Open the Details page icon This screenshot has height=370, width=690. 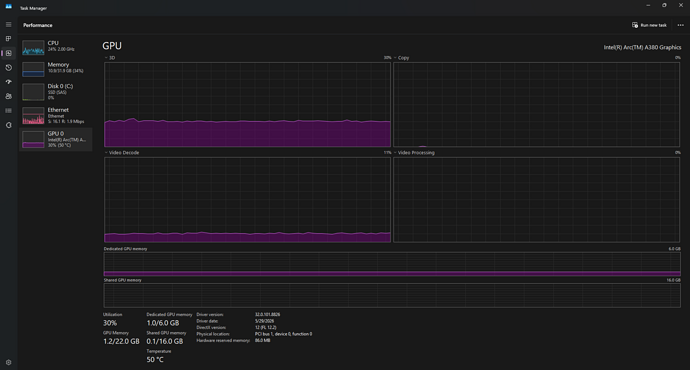pyautogui.click(x=8, y=111)
